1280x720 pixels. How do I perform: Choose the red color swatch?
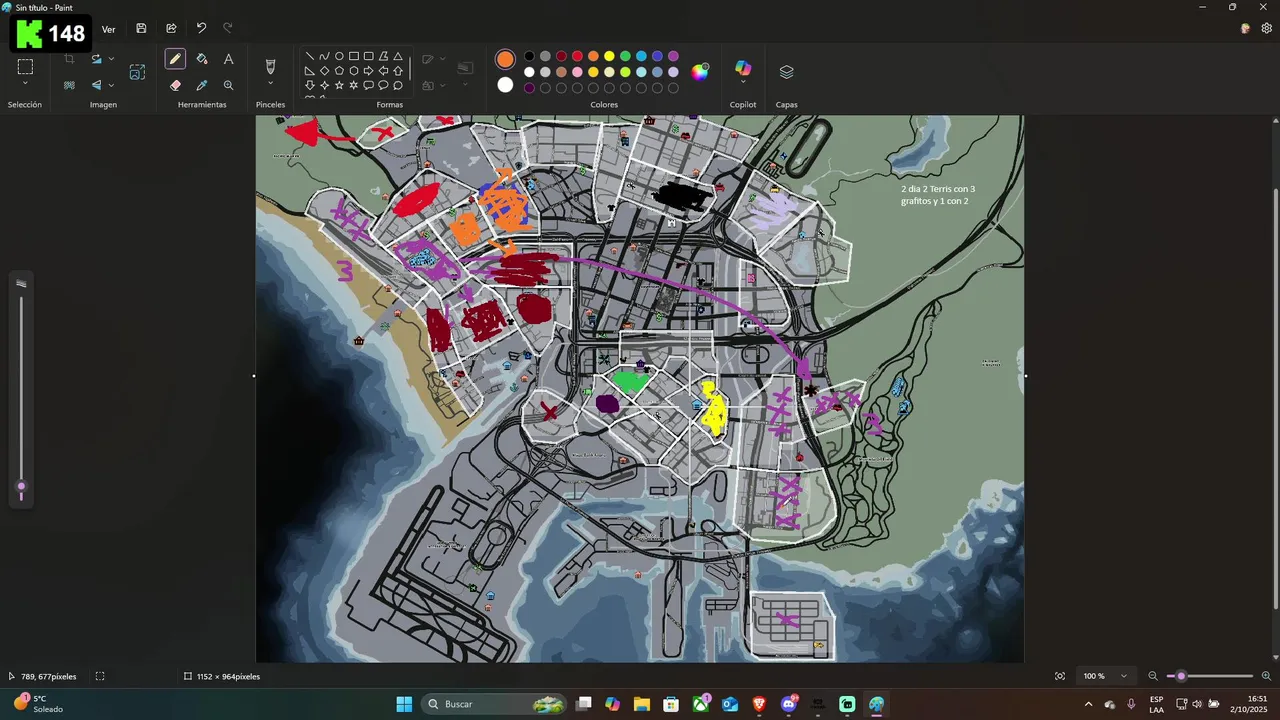pos(577,56)
